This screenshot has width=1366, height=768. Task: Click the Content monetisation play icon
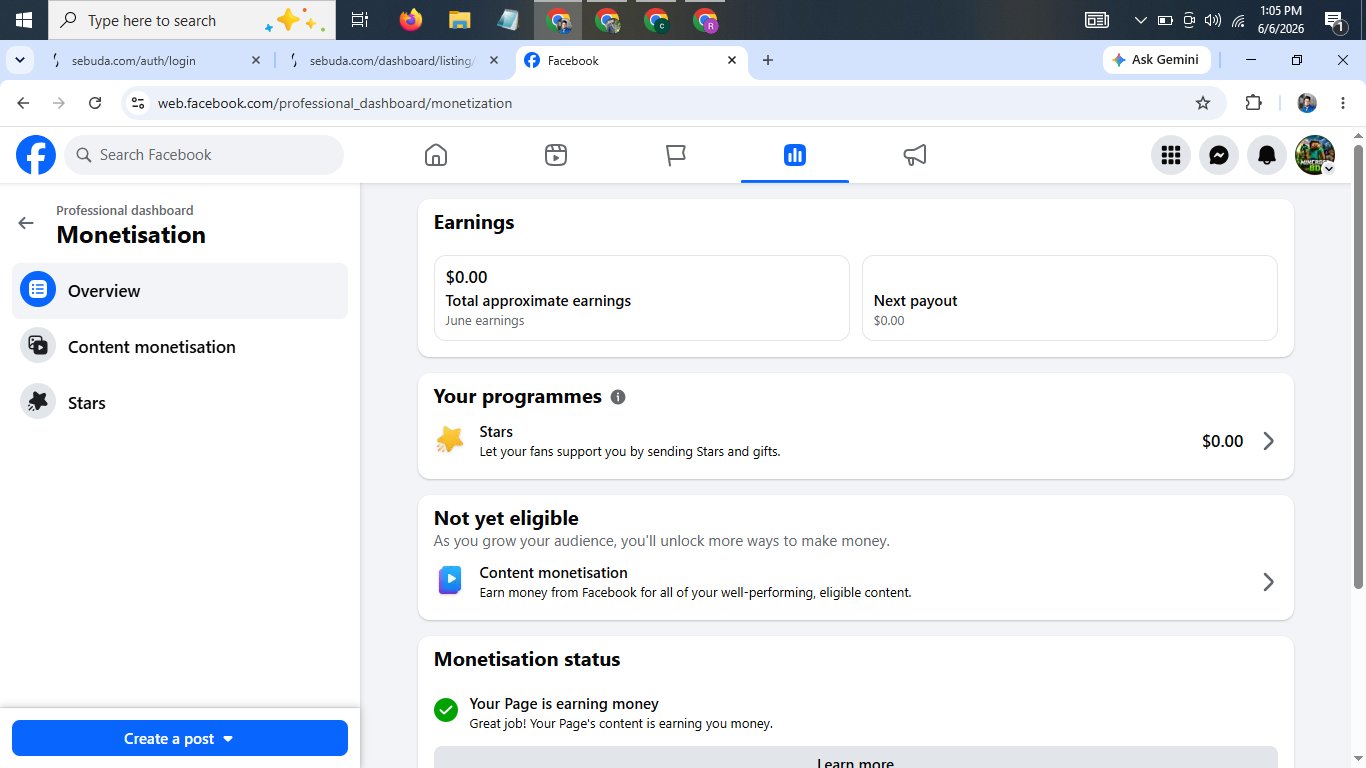[x=450, y=581]
